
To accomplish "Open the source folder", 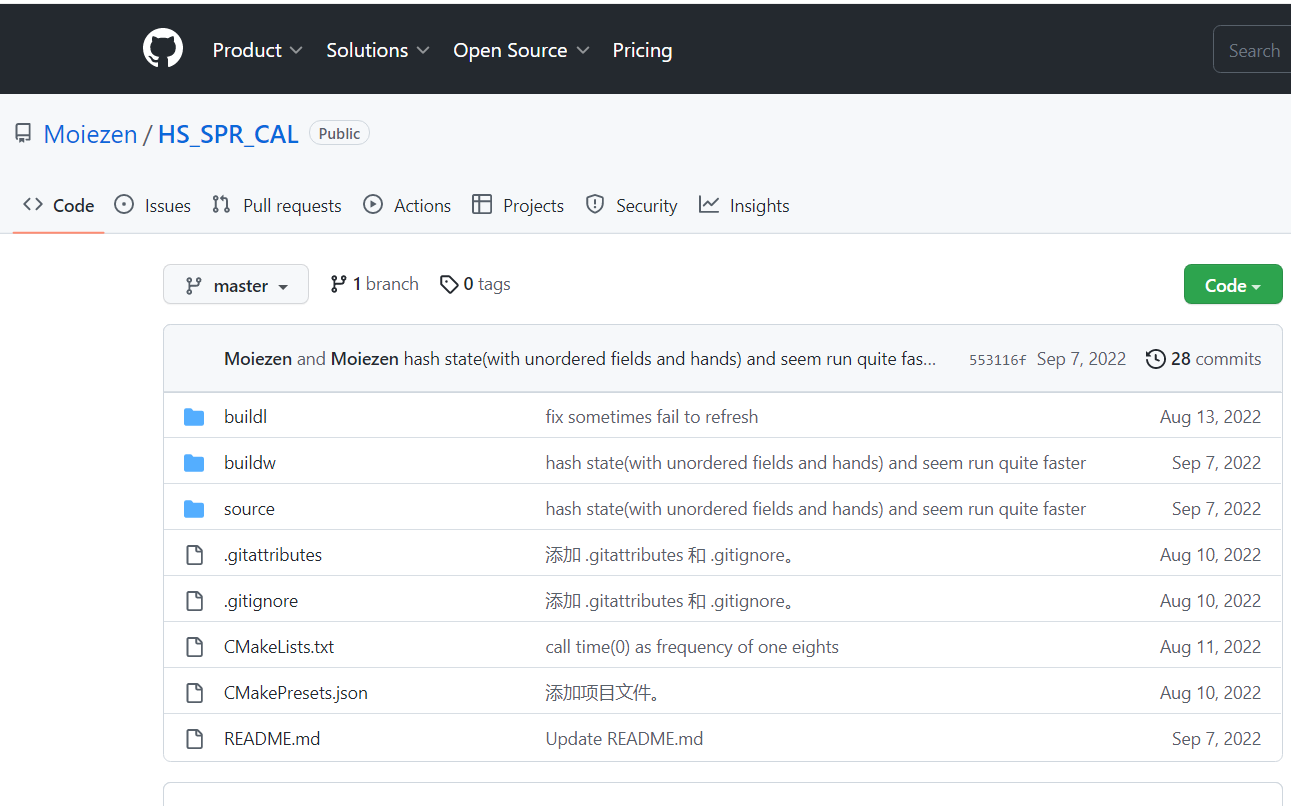I will coord(249,509).
